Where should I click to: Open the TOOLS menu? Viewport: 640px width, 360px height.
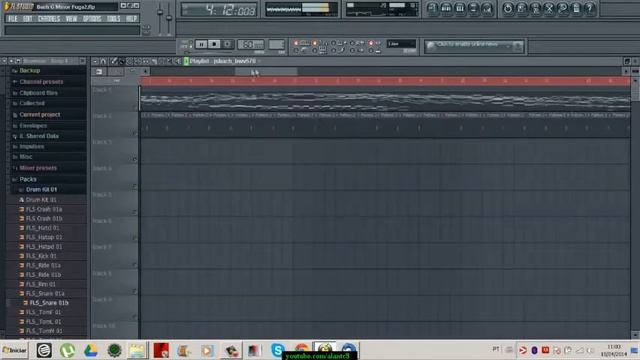113,19
